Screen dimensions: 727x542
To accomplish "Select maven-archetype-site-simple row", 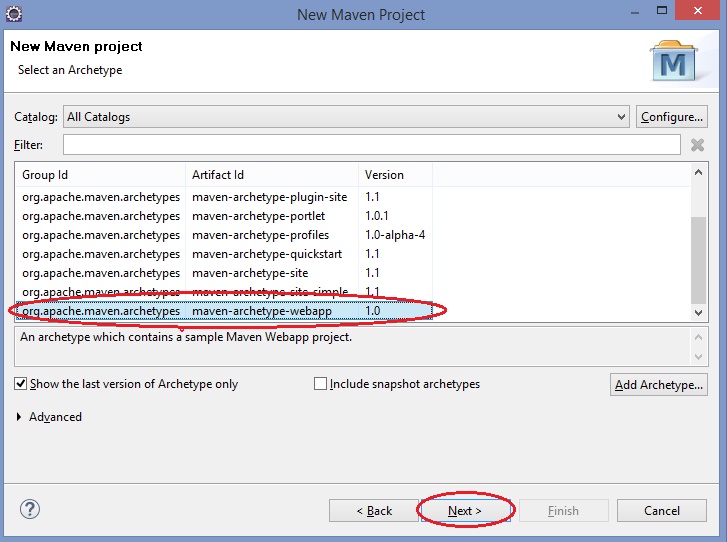I will coord(223,292).
